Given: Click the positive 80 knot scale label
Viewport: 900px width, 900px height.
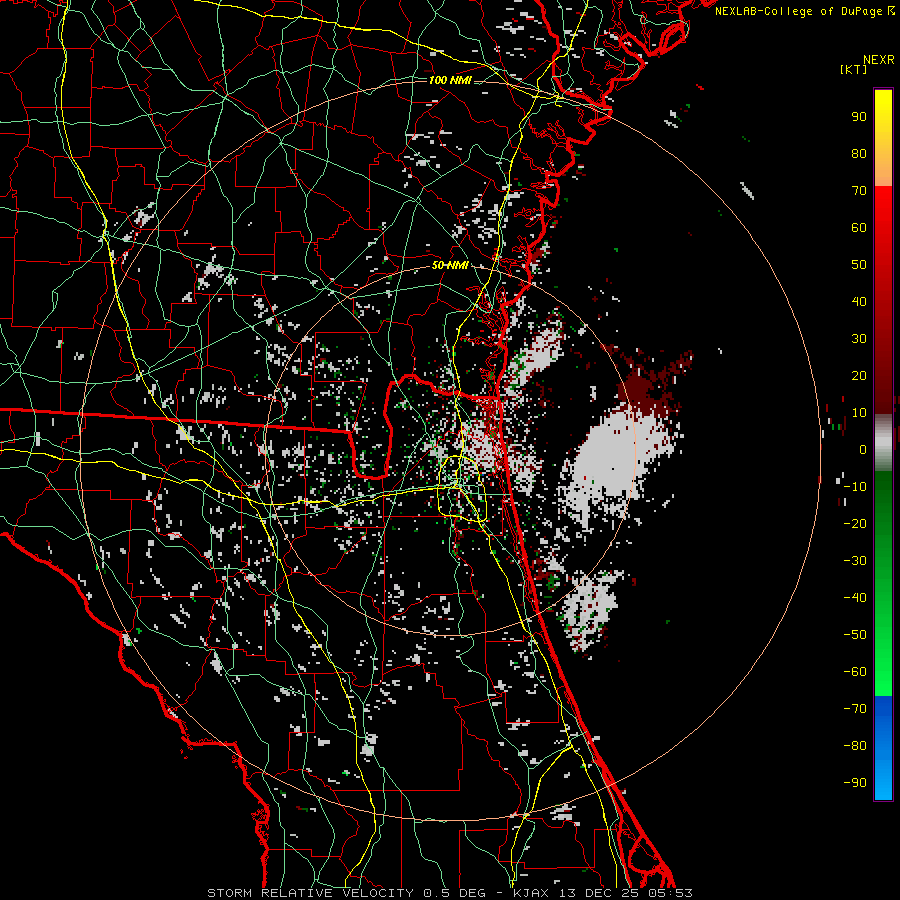Looking at the screenshot, I should pos(859,154).
